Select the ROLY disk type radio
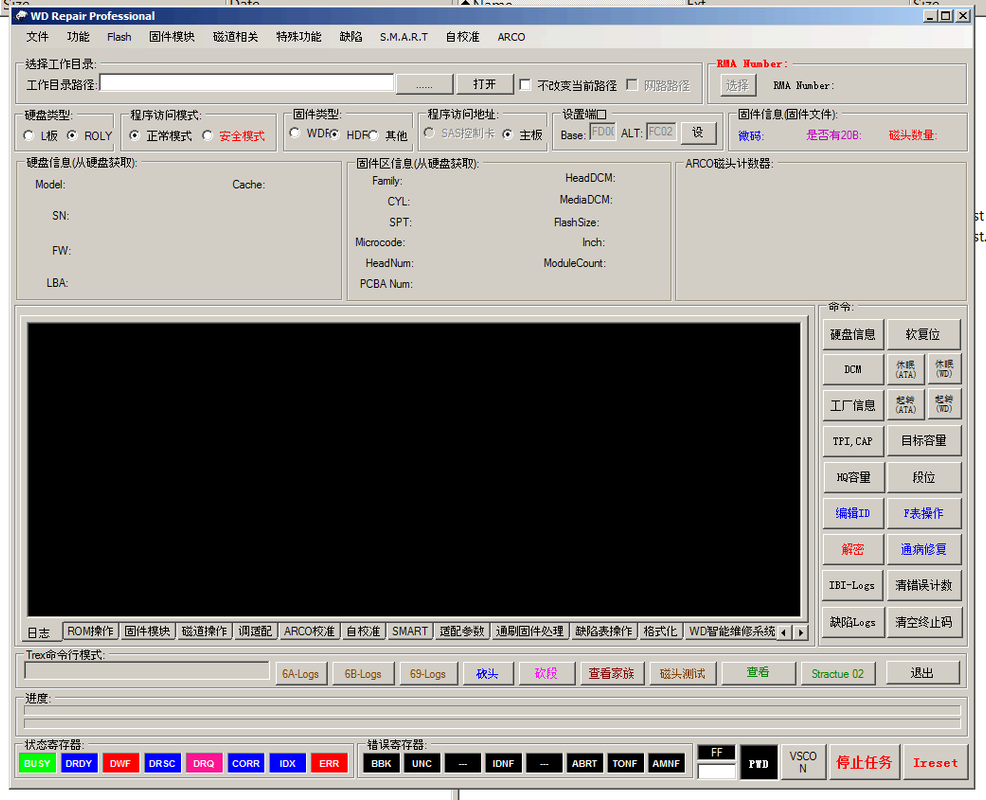986x800 pixels. [x=72, y=135]
